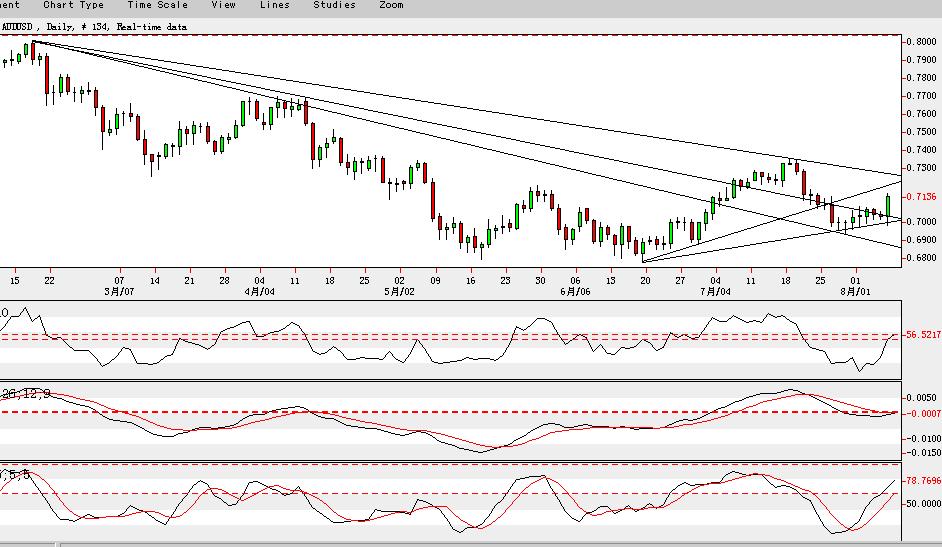Click the 50.0000 level label in bottom panel

[x=922, y=504]
